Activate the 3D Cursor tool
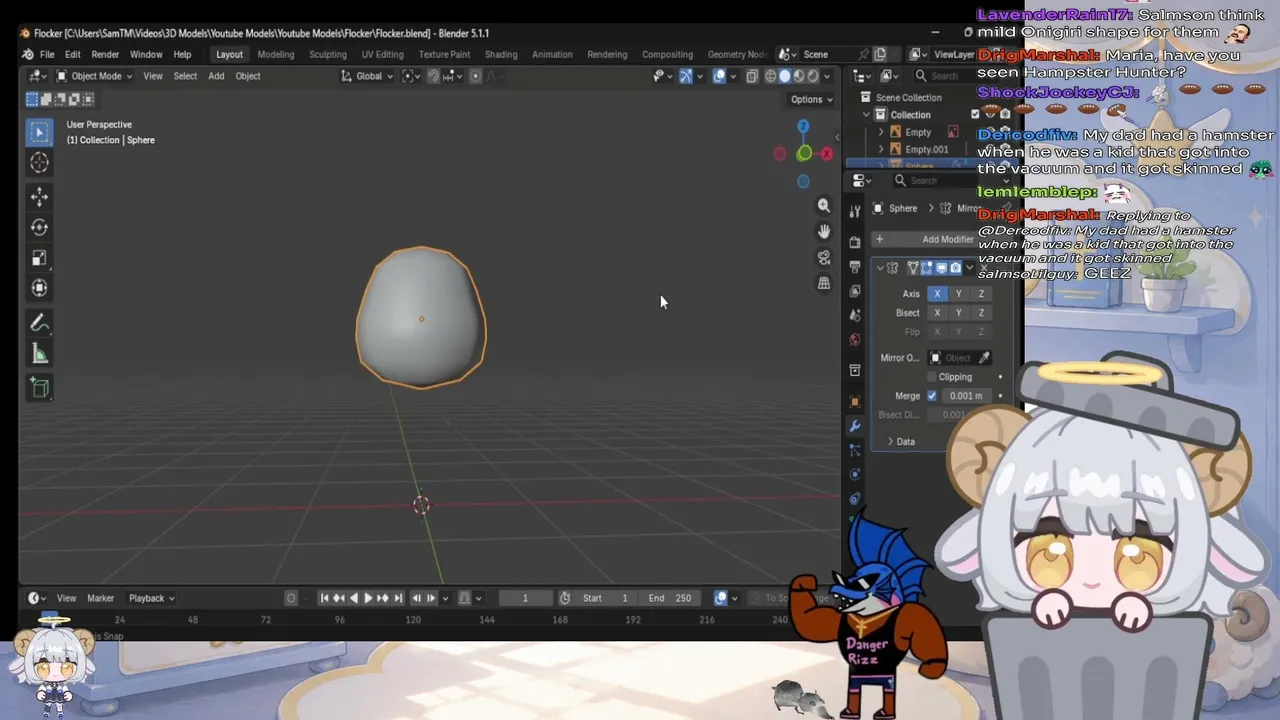Screen dimensions: 1280x720 point(39,162)
